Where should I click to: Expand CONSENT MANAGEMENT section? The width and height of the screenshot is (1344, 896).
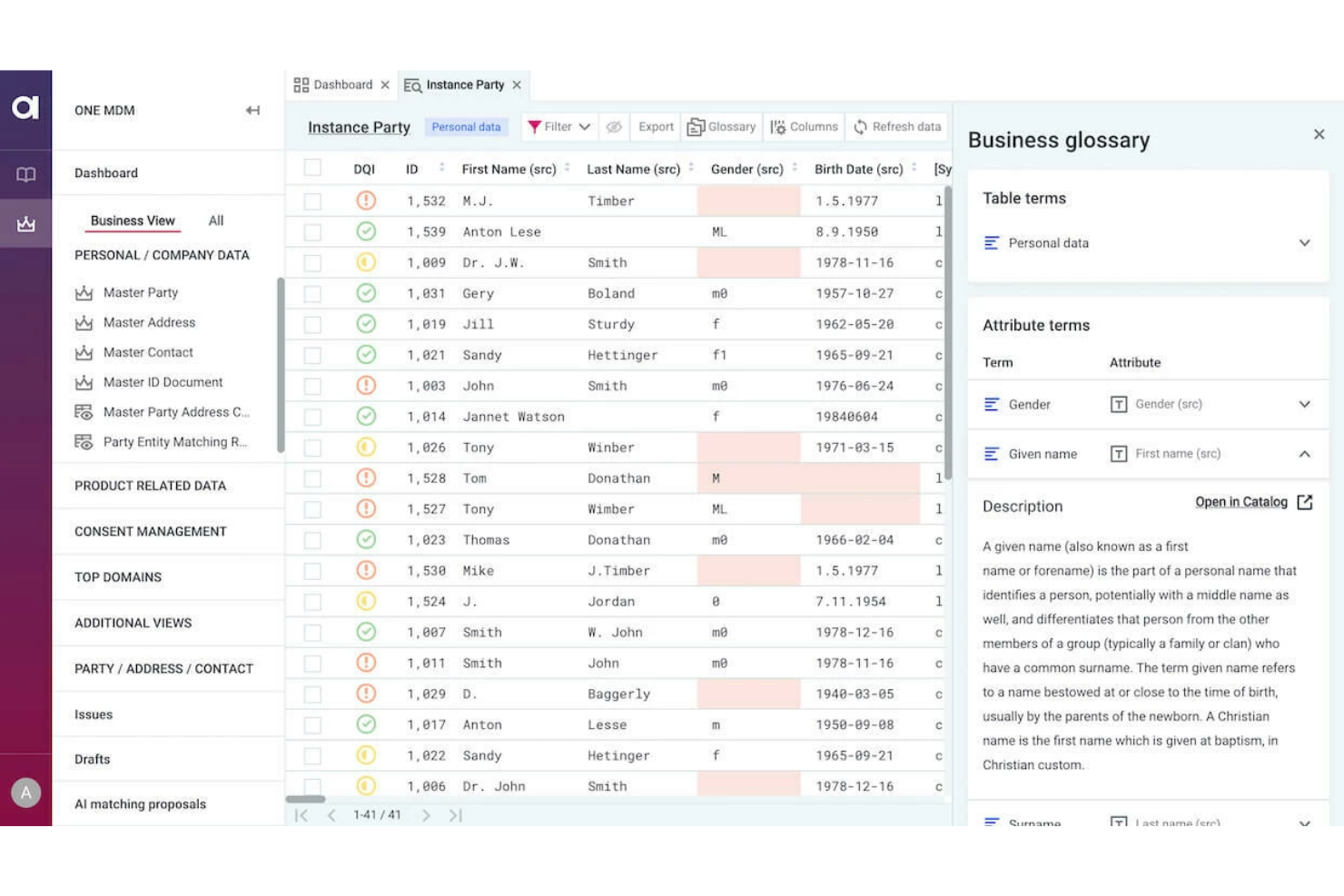point(150,531)
